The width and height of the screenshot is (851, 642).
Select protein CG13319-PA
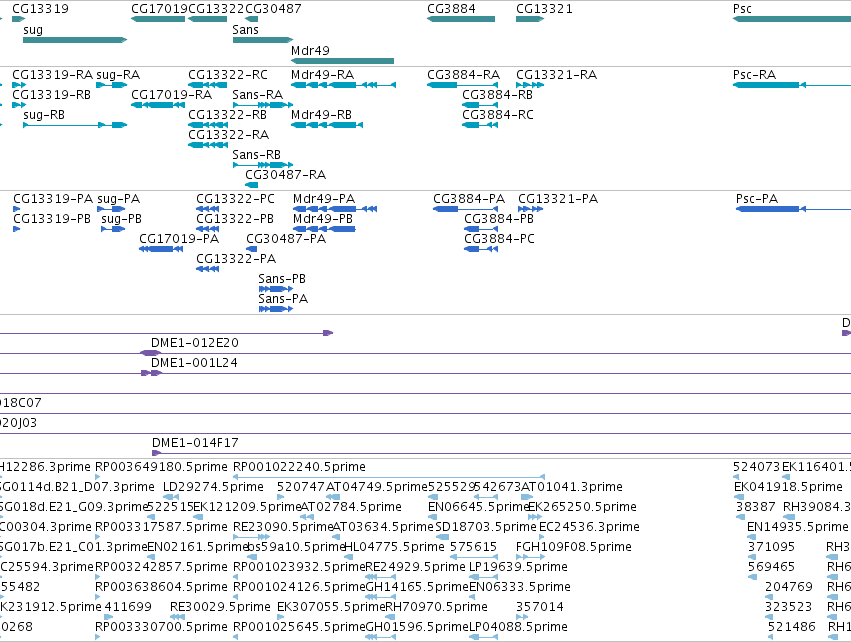click(16, 209)
